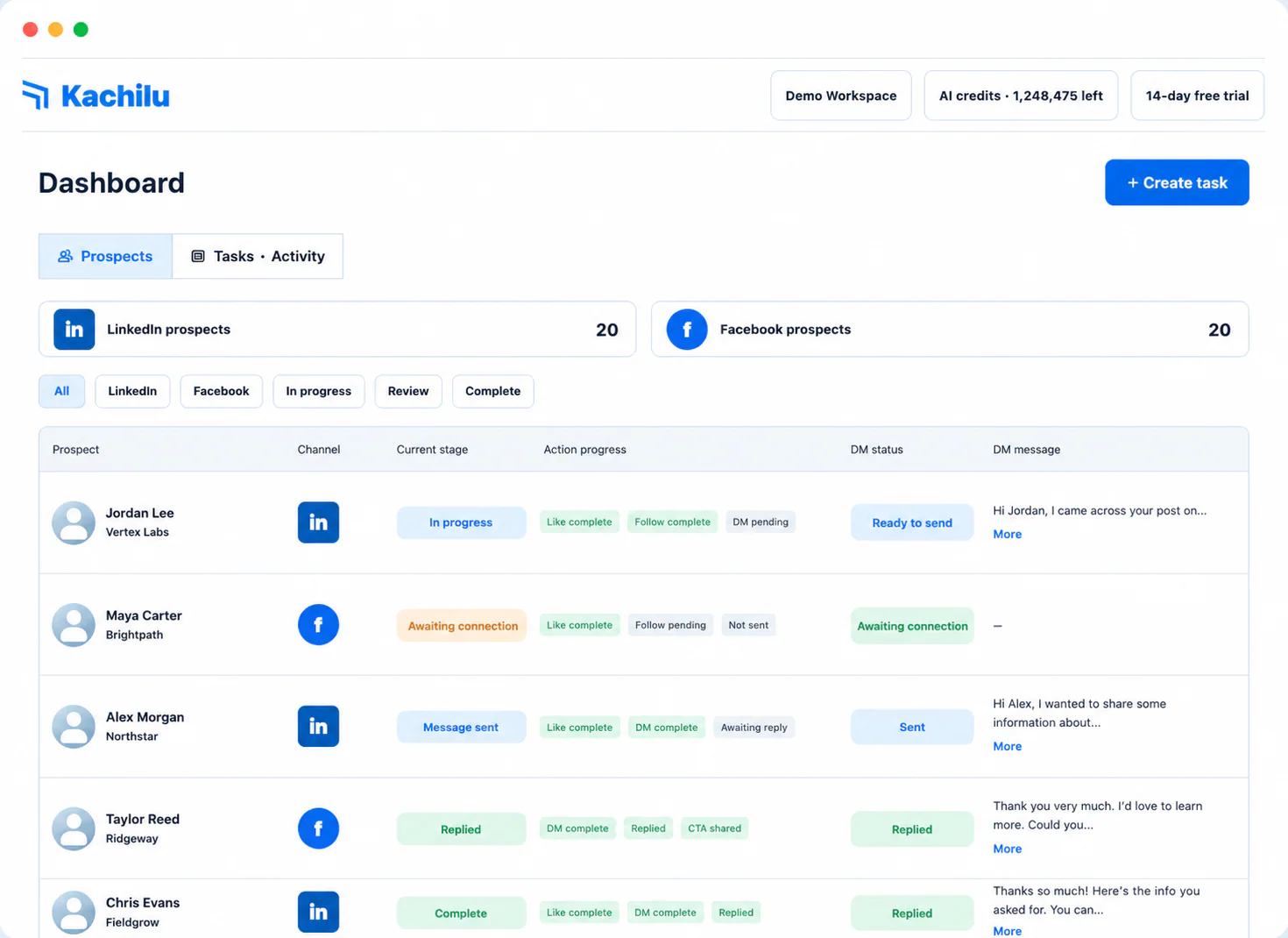Click the Facebook icon in Facebook prospects card
Image resolution: width=1288 pixels, height=938 pixels.
687,330
